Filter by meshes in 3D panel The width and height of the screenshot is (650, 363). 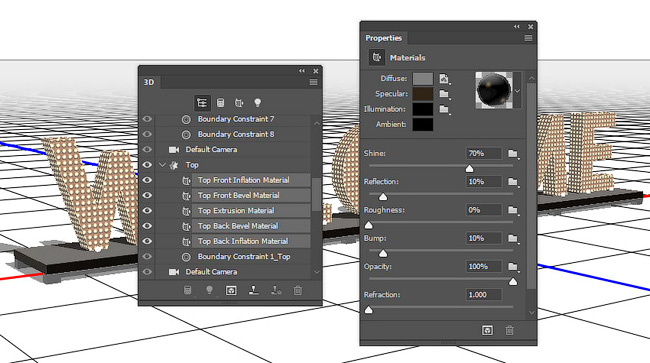pos(221,102)
